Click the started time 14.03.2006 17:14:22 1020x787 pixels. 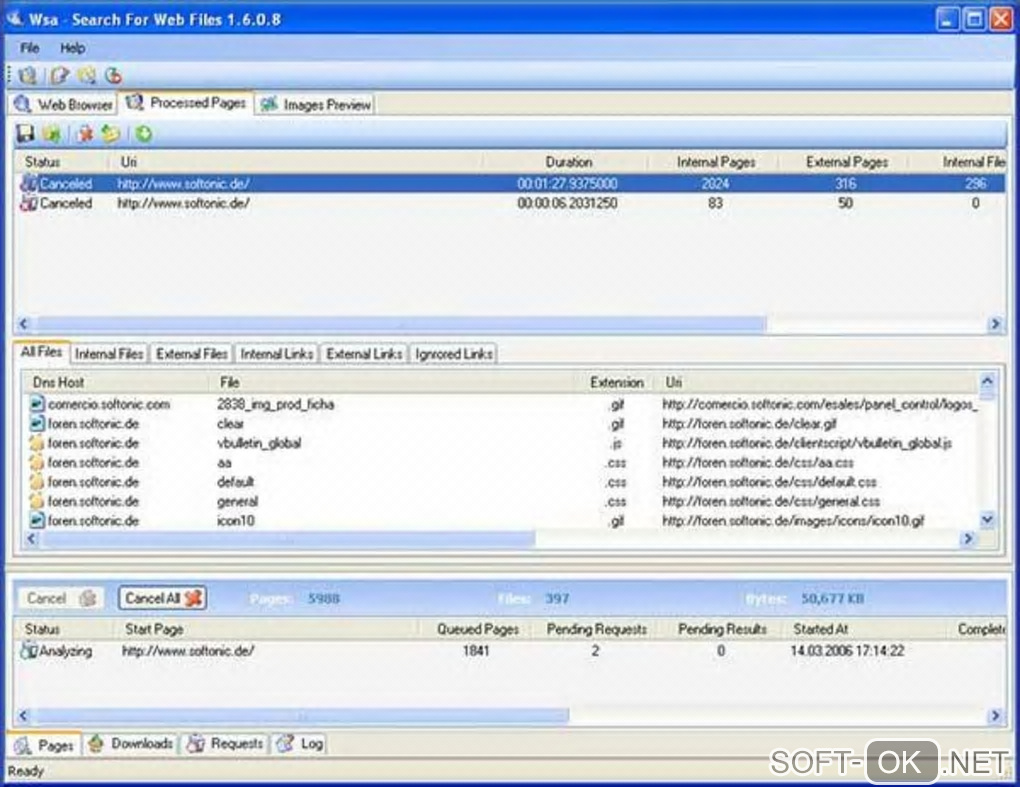tap(847, 650)
